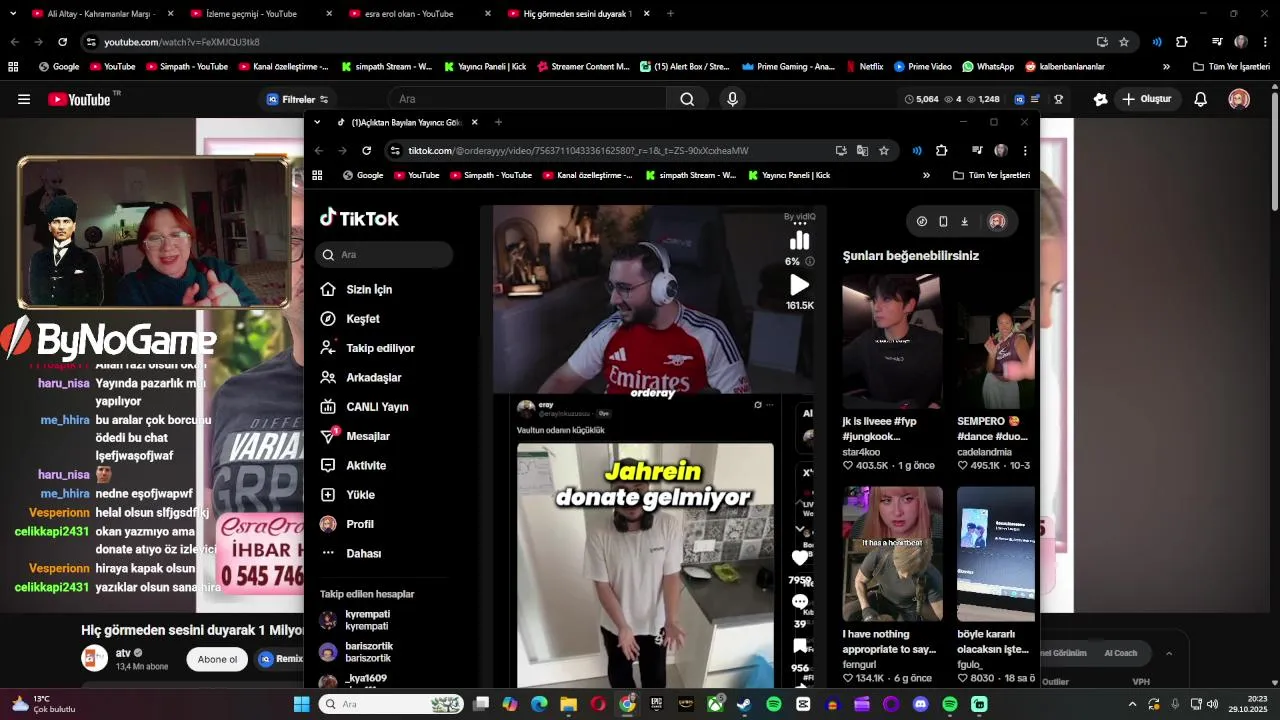
Task: Click the Oluştur create button
Action: click(1147, 99)
